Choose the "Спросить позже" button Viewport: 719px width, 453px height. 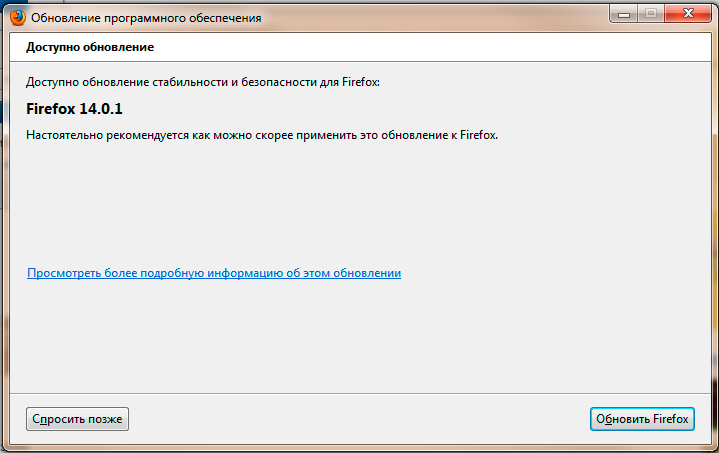[77, 419]
